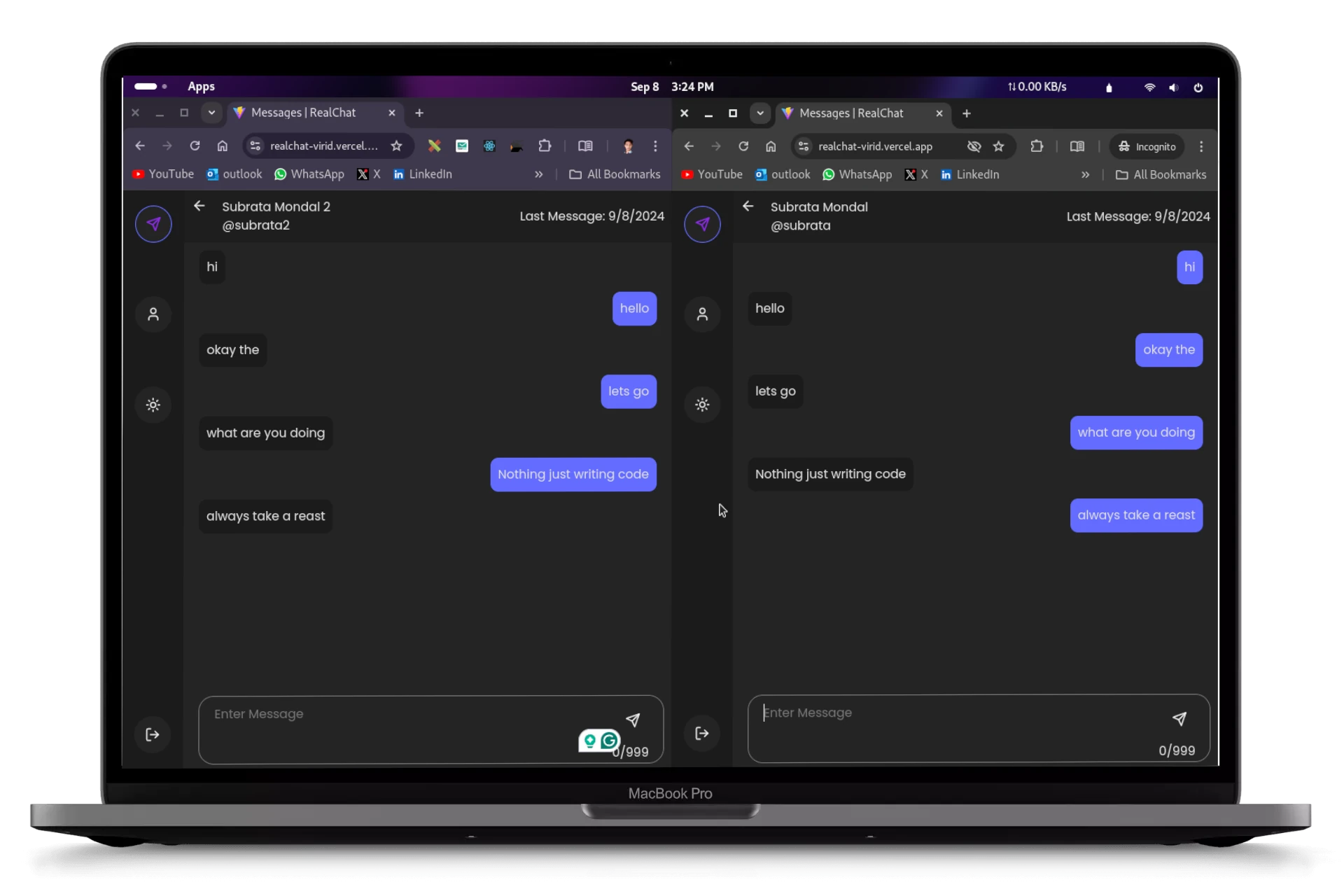Open the RealChat paper-plane logo
The image size is (1344, 896).
coord(153,223)
